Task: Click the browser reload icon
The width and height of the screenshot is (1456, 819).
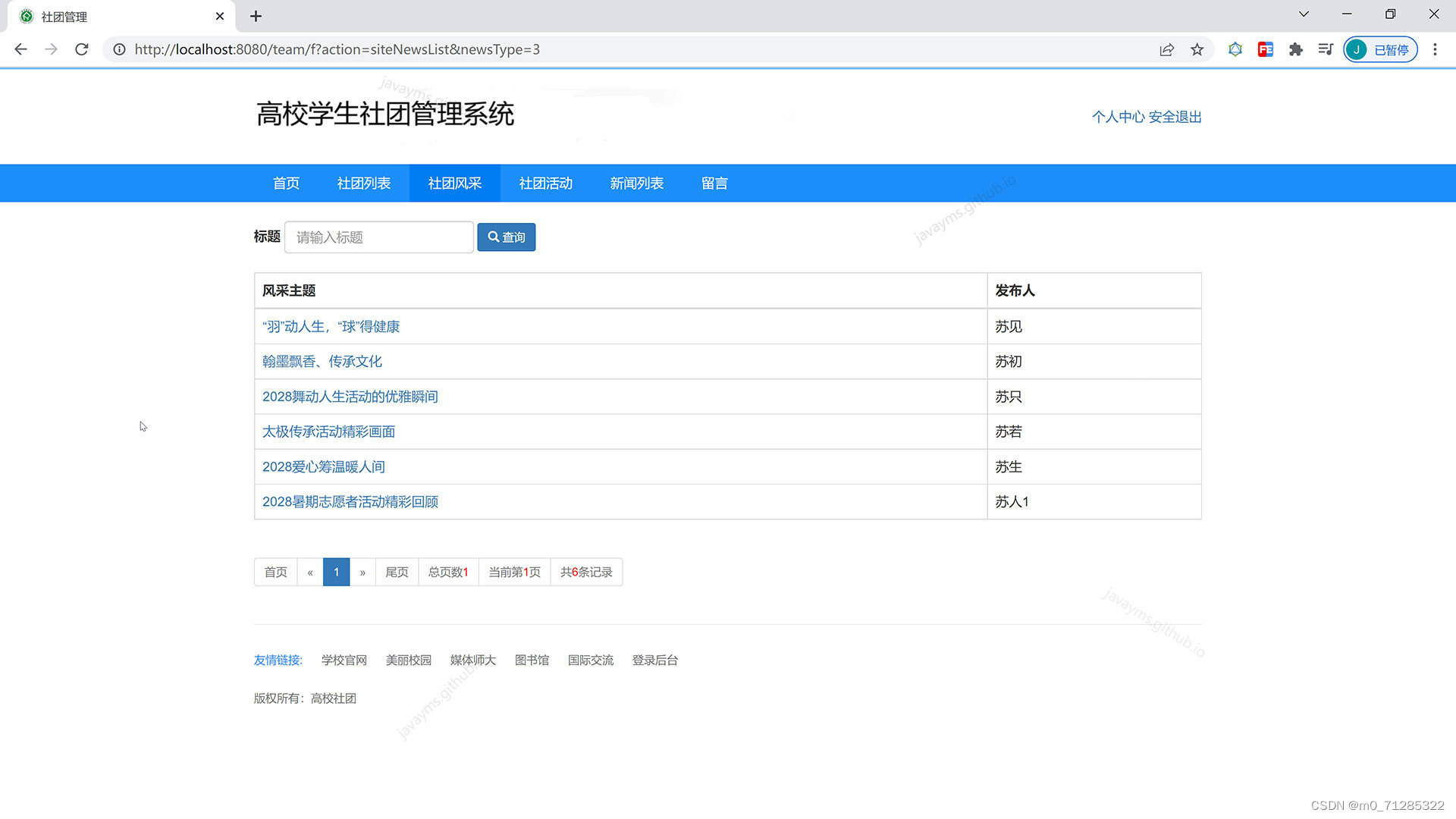Action: [x=82, y=49]
